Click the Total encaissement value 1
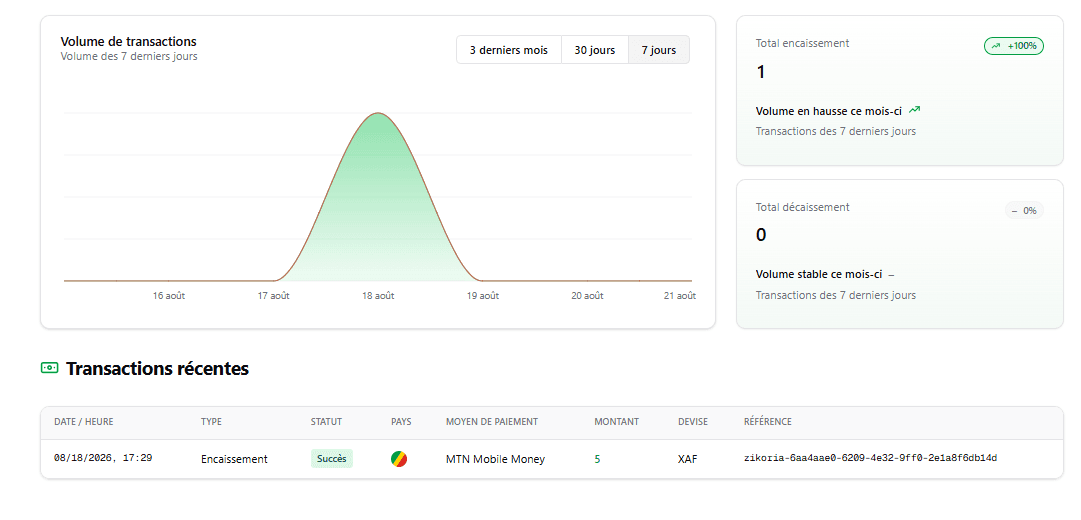This screenshot has height=520, width=1081. pyautogui.click(x=760, y=72)
